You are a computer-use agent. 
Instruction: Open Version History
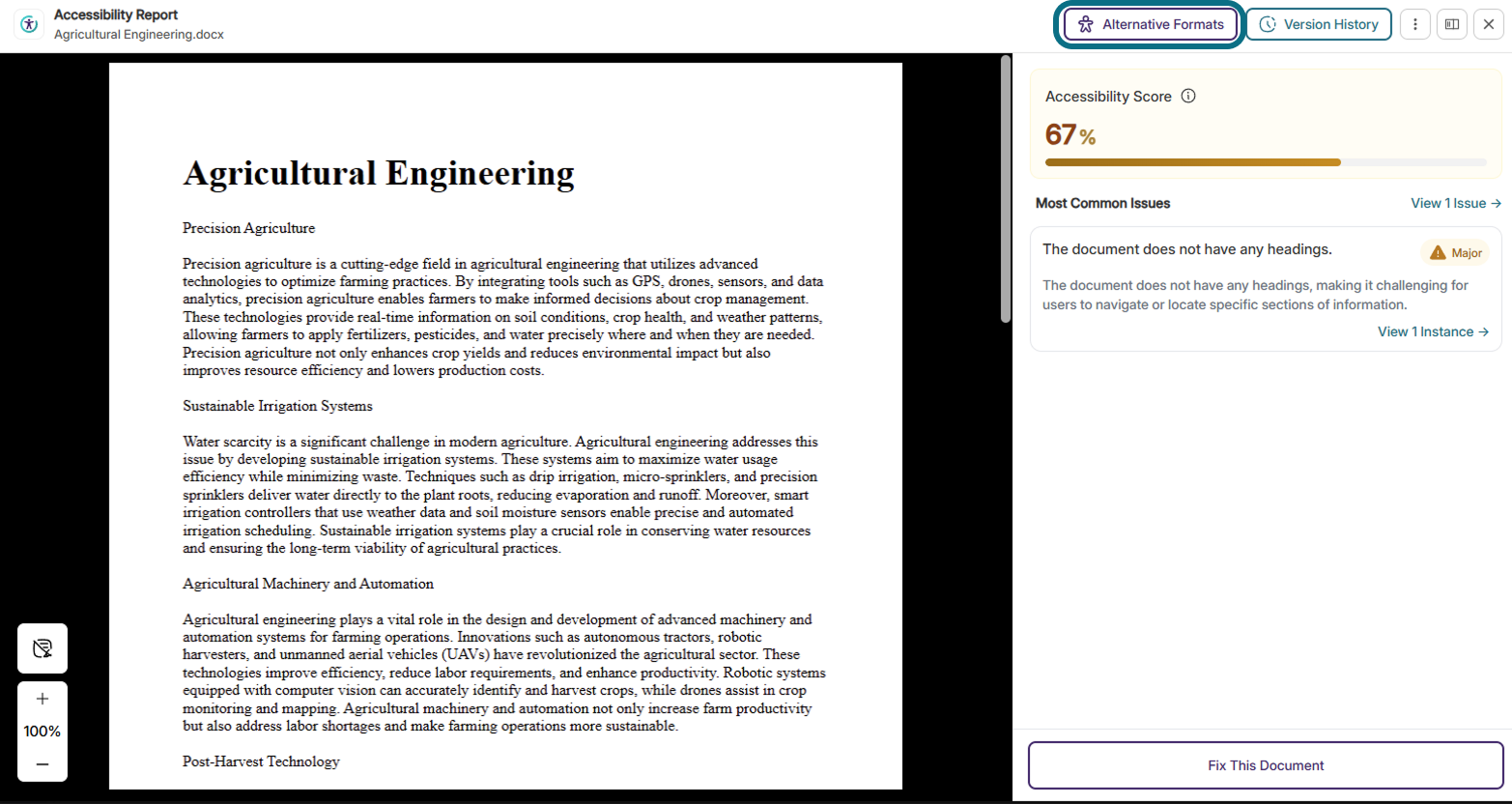(1319, 24)
